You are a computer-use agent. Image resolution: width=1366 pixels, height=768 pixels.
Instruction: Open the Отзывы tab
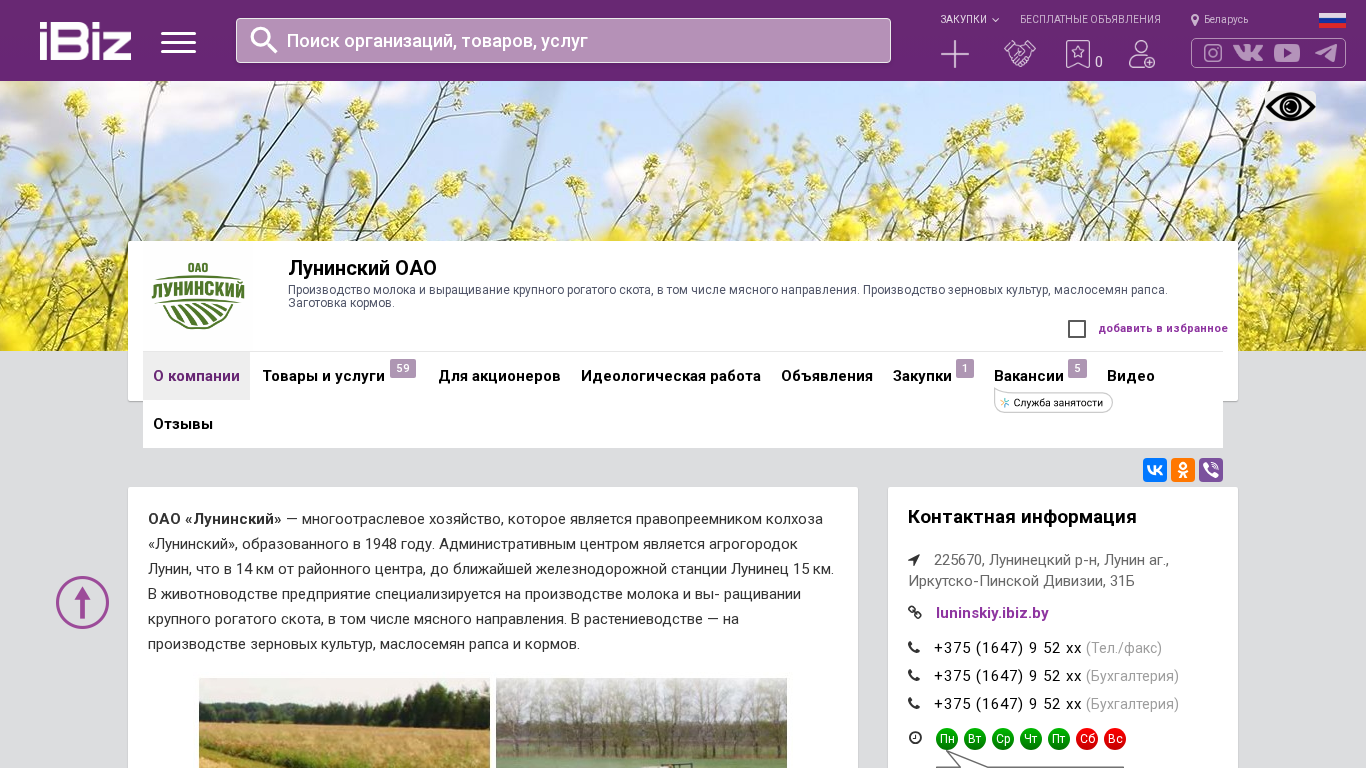(183, 424)
